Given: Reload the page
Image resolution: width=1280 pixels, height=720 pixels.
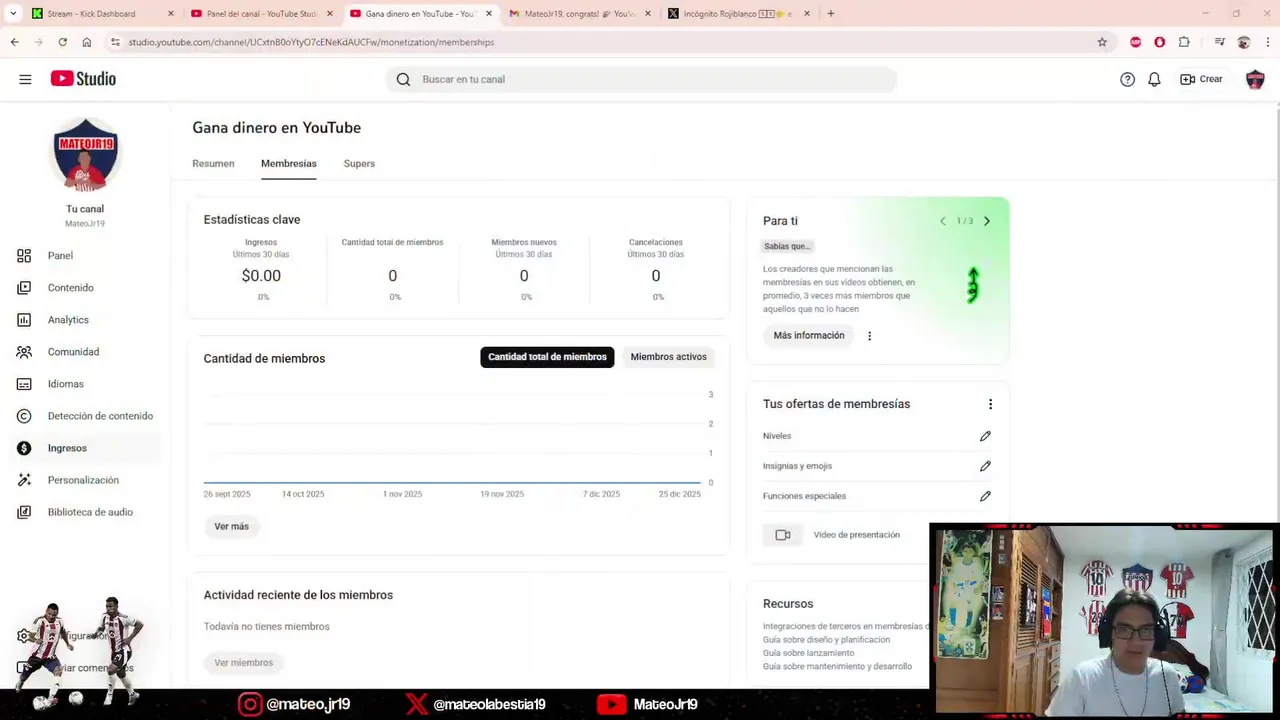Looking at the screenshot, I should click(62, 42).
